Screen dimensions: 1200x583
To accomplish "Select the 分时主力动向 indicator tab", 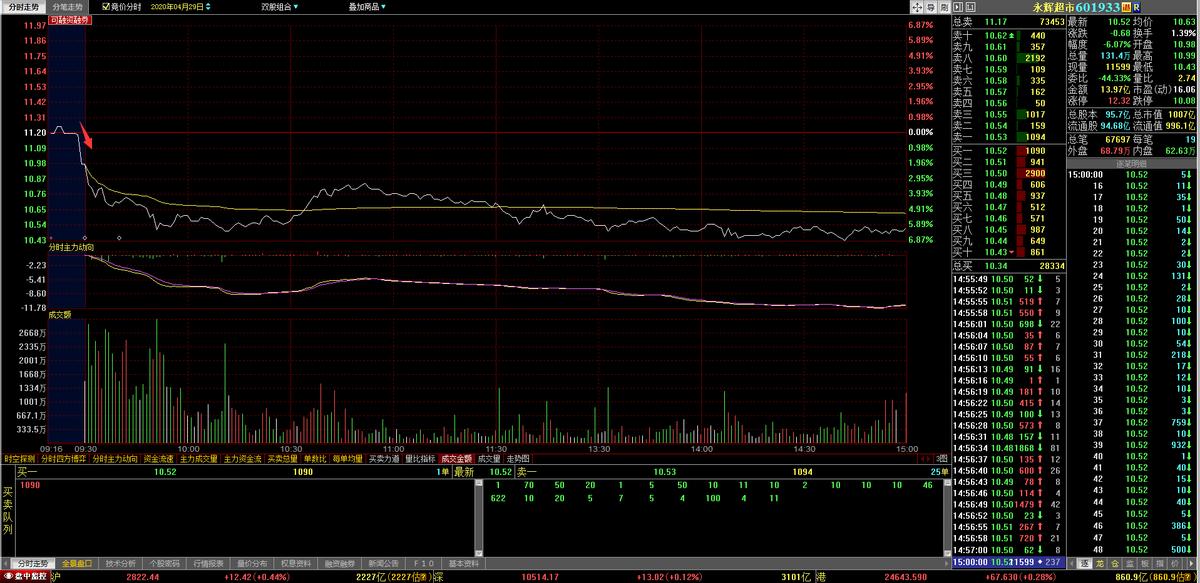I will pos(115,459).
